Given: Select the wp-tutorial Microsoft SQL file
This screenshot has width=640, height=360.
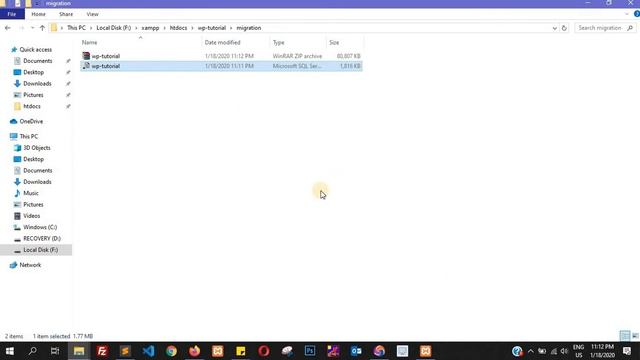Looking at the screenshot, I should click(x=221, y=66).
